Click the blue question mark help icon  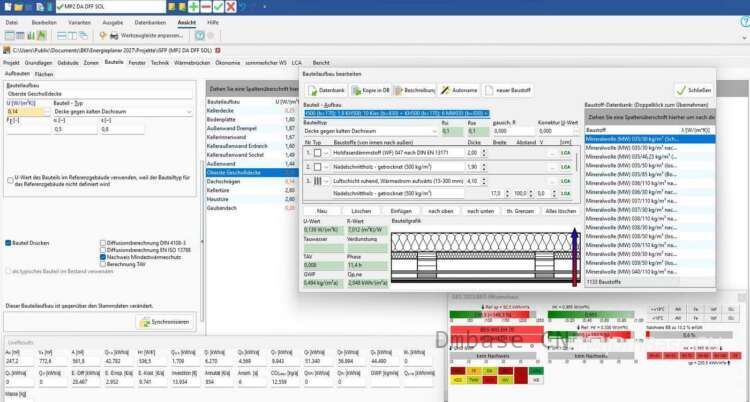pyautogui.click(x=199, y=35)
